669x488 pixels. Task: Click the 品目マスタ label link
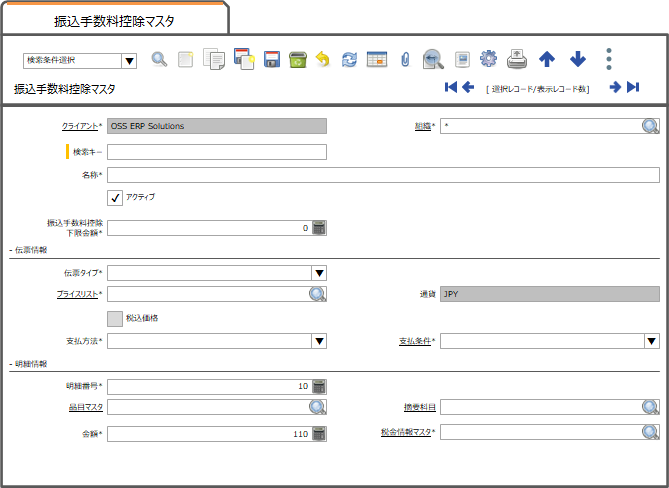(86, 407)
